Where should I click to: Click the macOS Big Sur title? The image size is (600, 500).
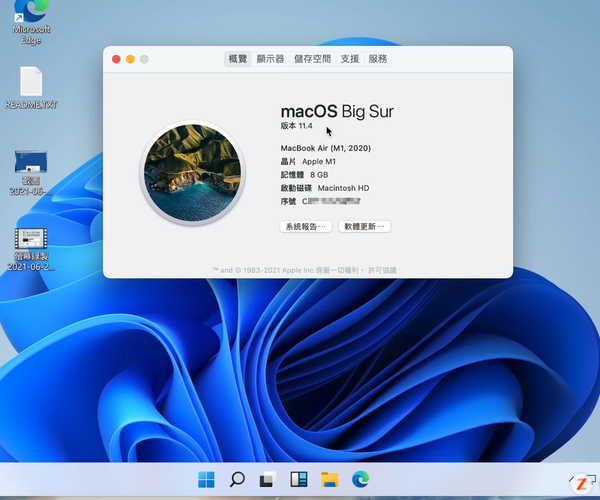tap(337, 111)
